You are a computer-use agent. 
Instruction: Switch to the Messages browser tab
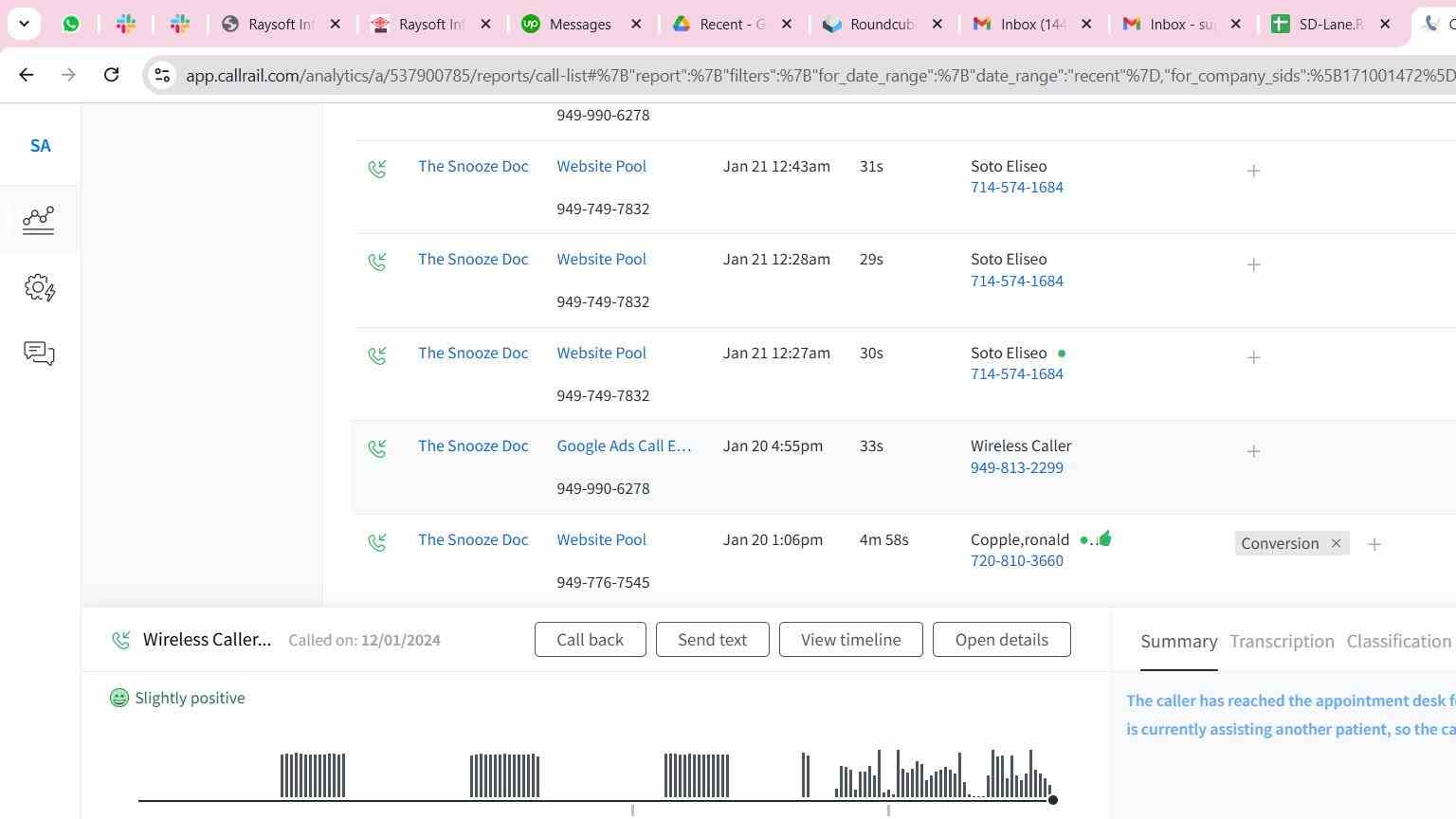pos(581,24)
